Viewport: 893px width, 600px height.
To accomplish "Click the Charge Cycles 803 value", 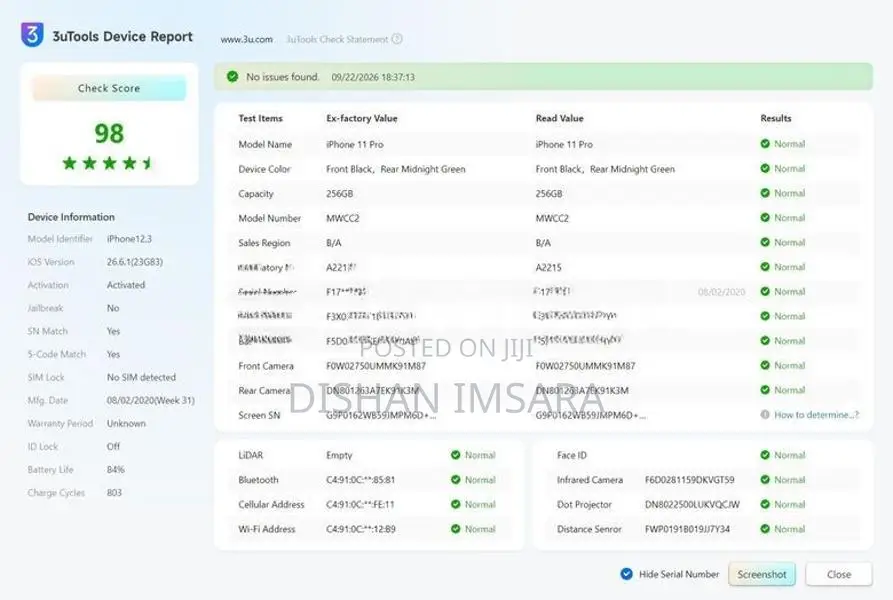I will point(114,492).
